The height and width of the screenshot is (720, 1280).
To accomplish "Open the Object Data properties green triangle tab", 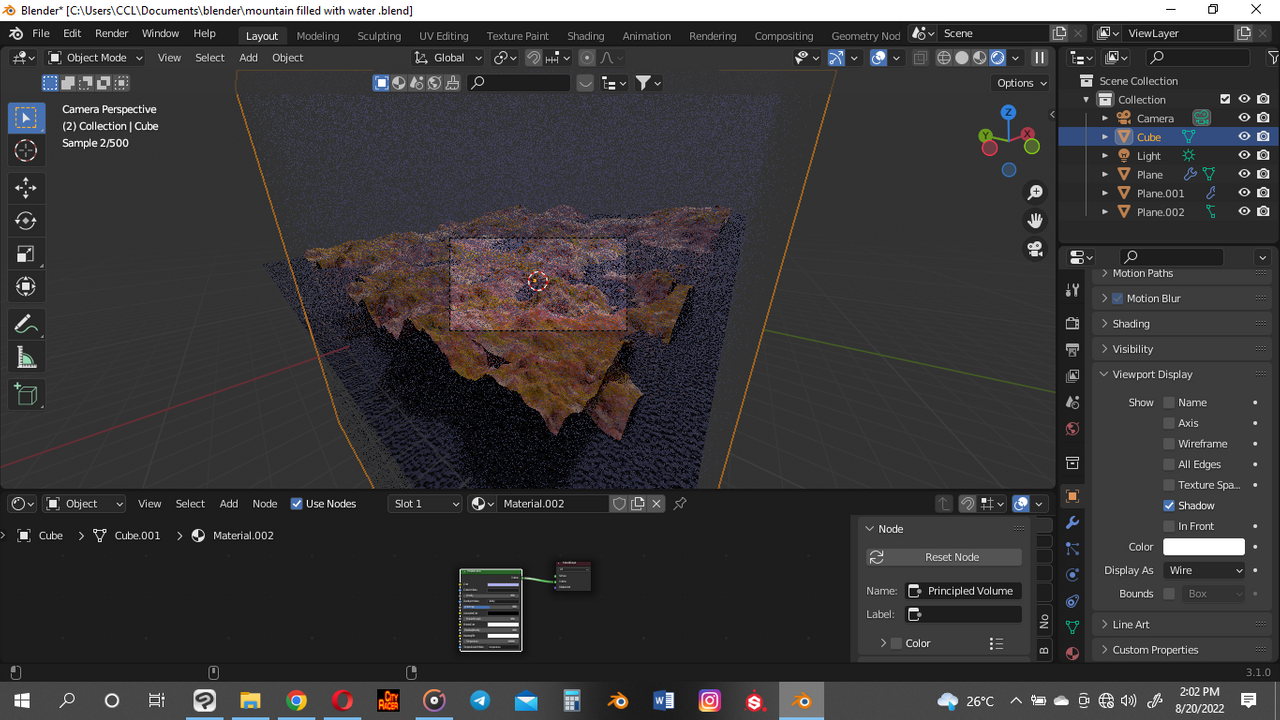I will 1072,627.
